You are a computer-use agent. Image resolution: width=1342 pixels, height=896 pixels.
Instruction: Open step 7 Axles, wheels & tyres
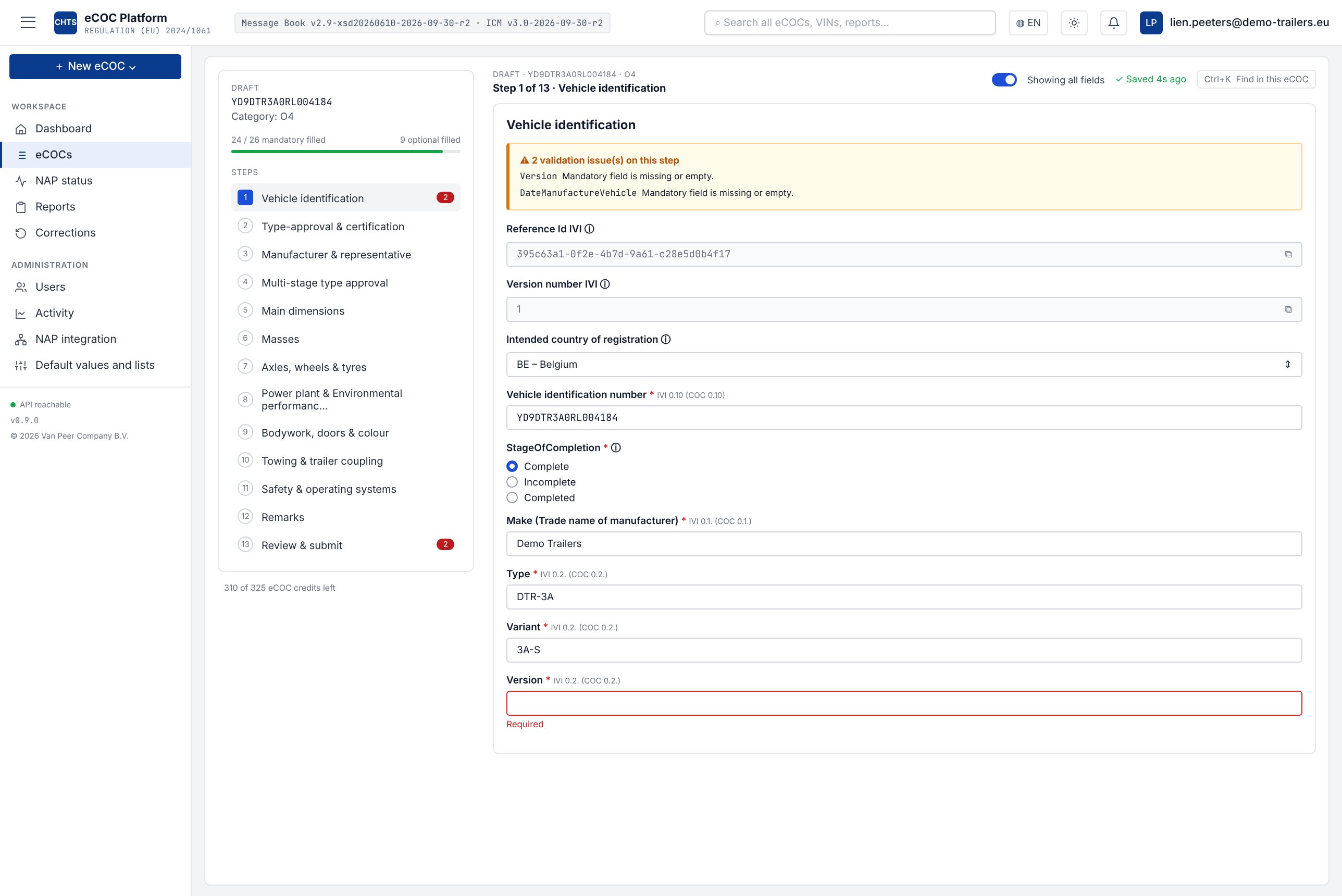point(345,367)
